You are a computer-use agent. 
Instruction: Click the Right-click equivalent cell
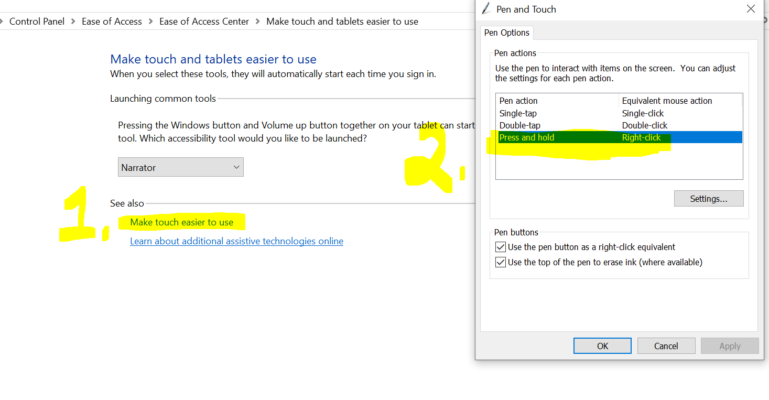pos(641,138)
